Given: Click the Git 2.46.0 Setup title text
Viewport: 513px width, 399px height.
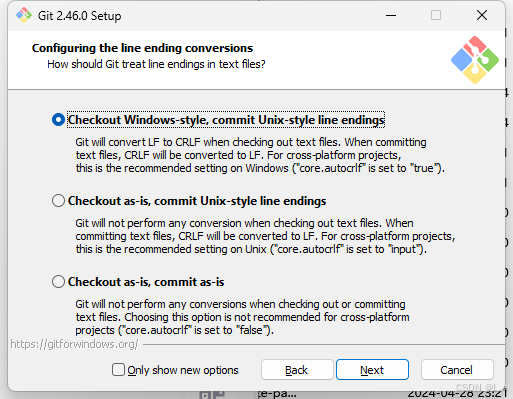Looking at the screenshot, I should (79, 16).
